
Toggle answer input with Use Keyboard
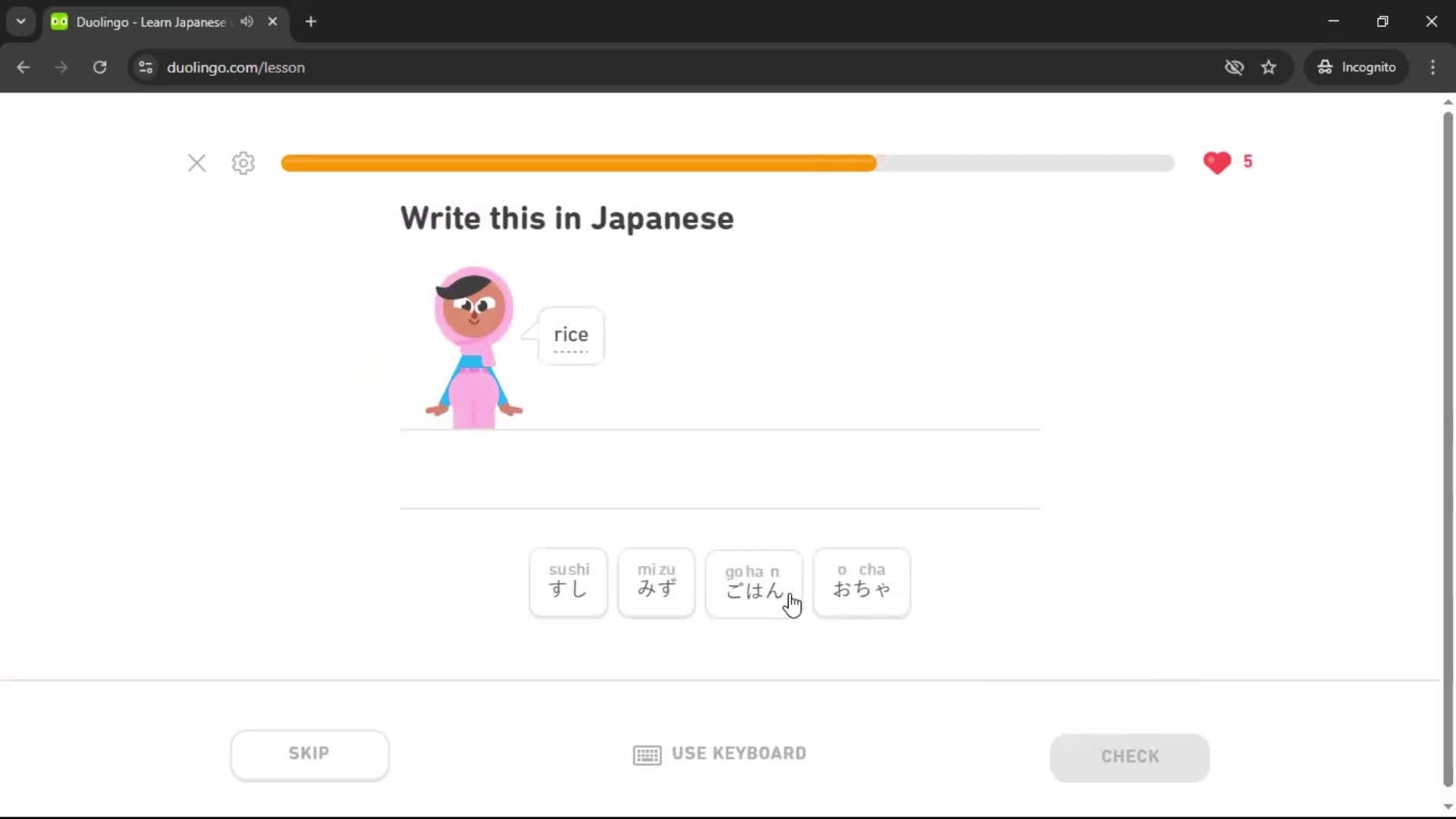click(719, 753)
